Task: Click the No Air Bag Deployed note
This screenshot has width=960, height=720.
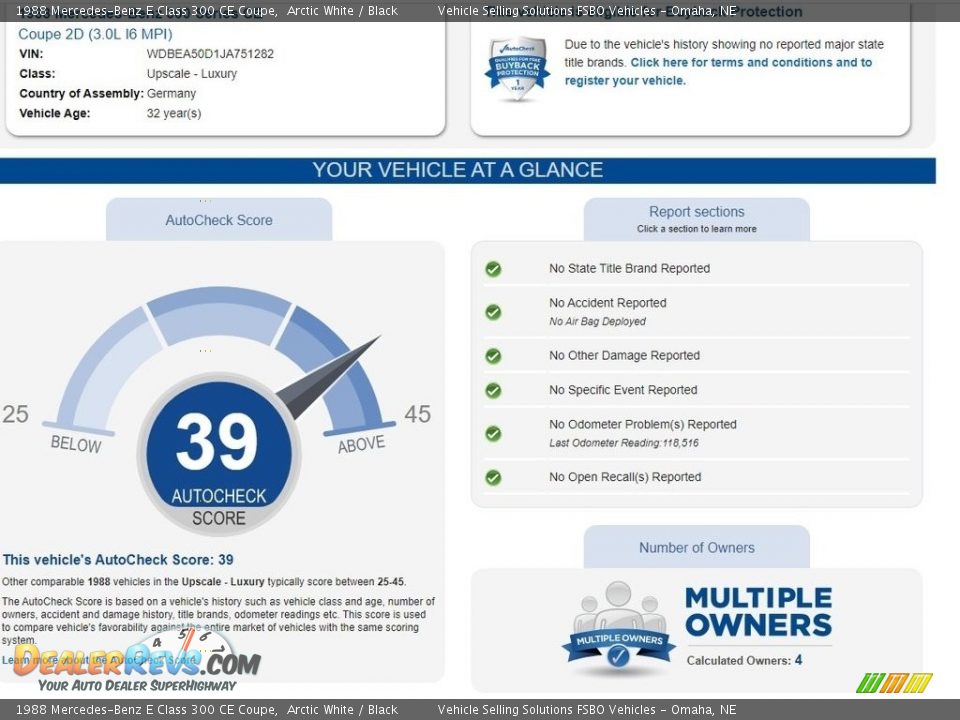Action: [x=597, y=321]
